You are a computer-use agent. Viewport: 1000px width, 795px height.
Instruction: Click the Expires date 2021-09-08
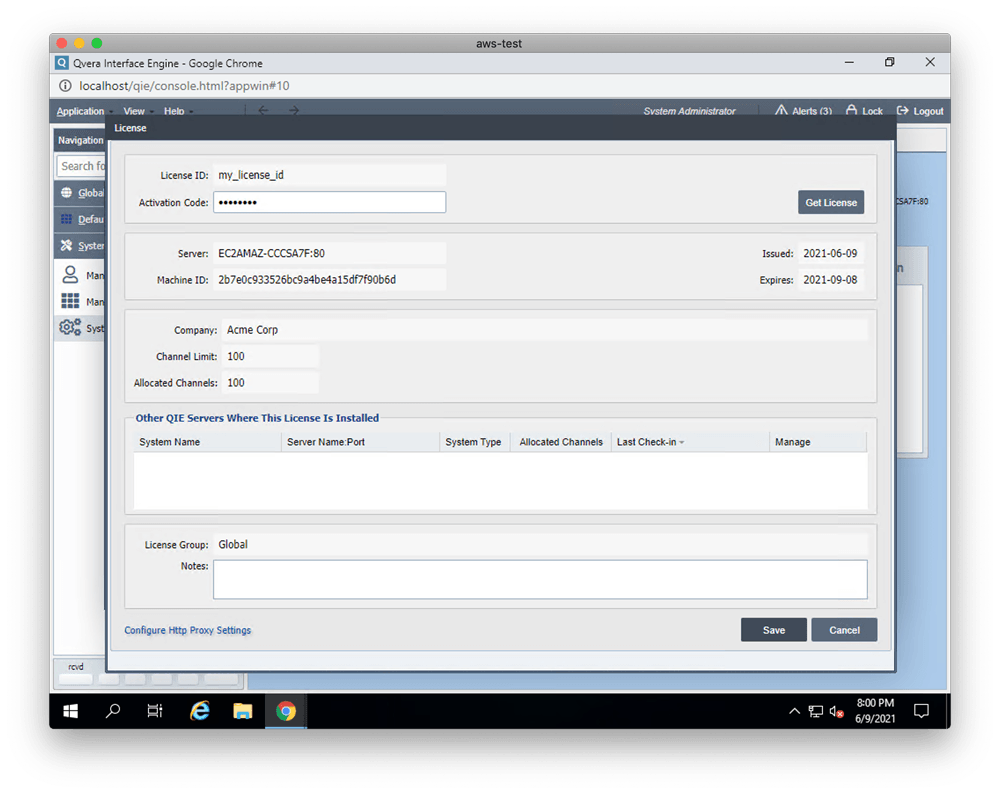point(830,280)
